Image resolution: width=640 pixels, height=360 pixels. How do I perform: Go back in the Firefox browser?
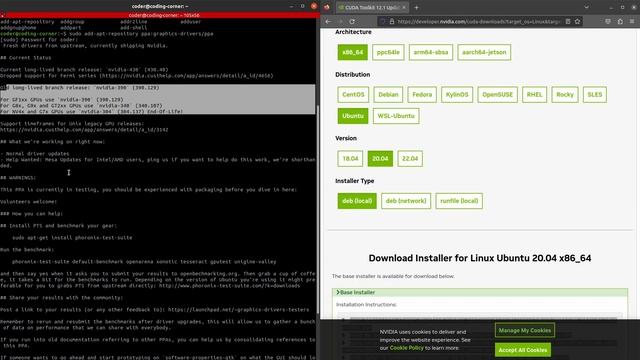[x=329, y=21]
